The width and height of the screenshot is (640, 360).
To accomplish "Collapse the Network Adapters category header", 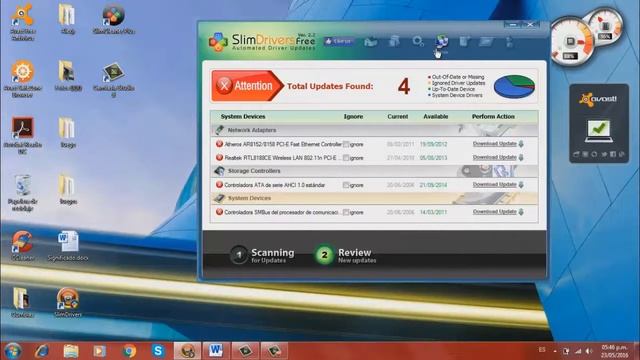I will click(374, 130).
